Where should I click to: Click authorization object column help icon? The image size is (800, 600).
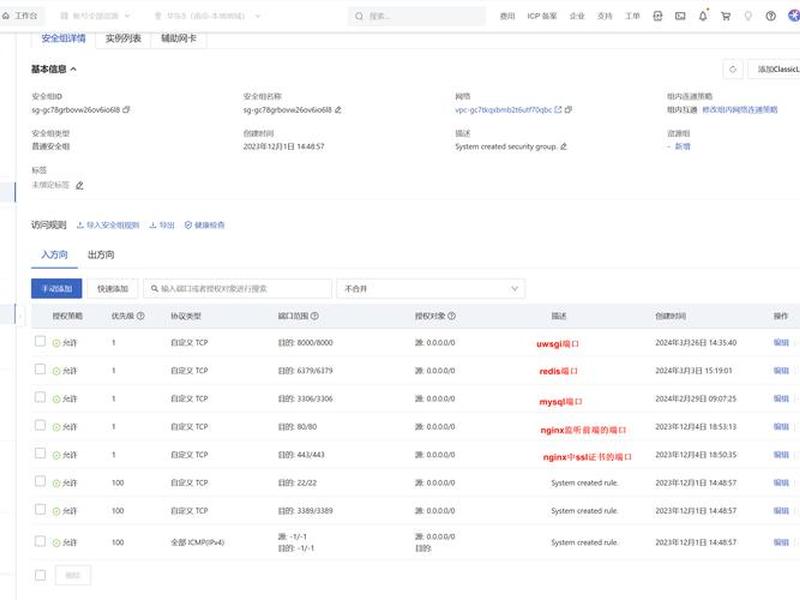(452, 316)
